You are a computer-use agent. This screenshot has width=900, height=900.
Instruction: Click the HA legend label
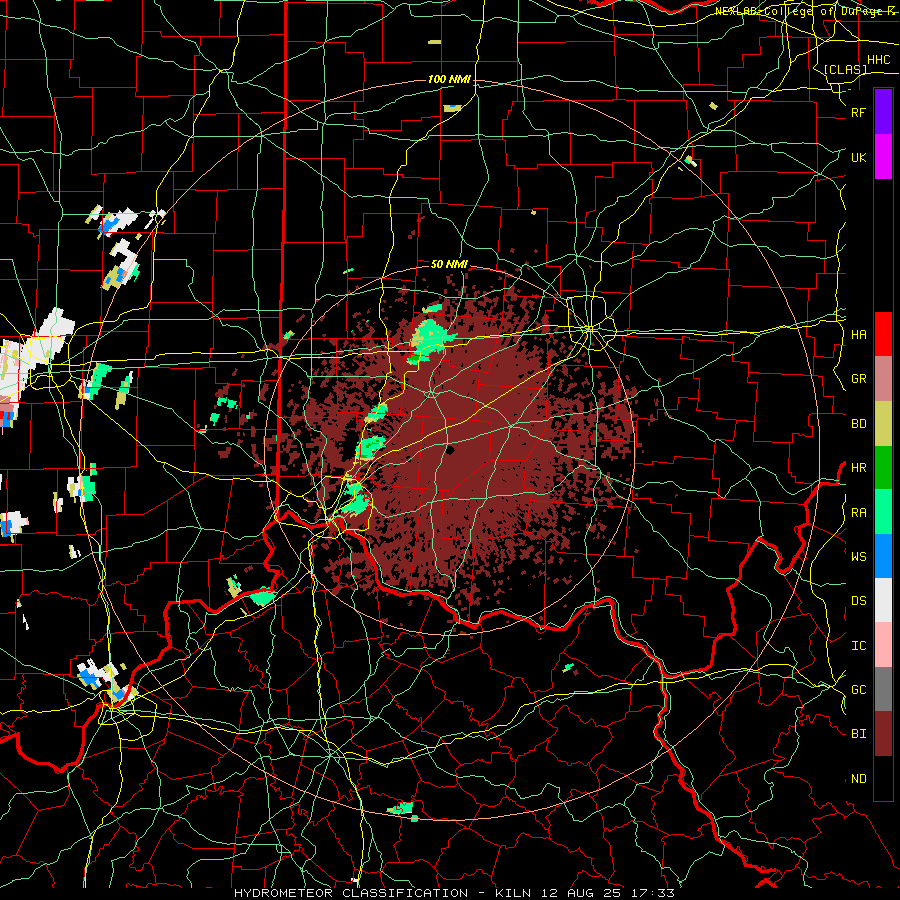pyautogui.click(x=859, y=335)
